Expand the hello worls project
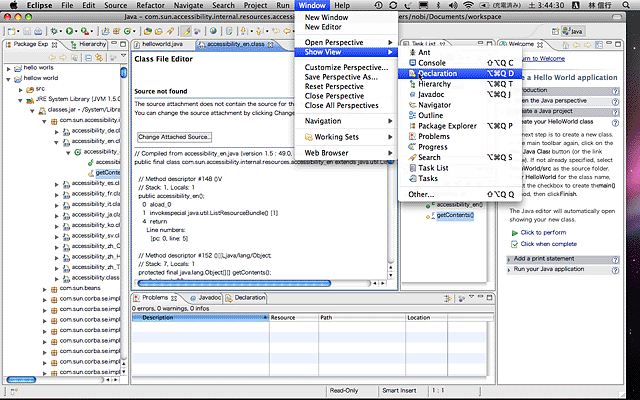 pyautogui.click(x=9, y=69)
